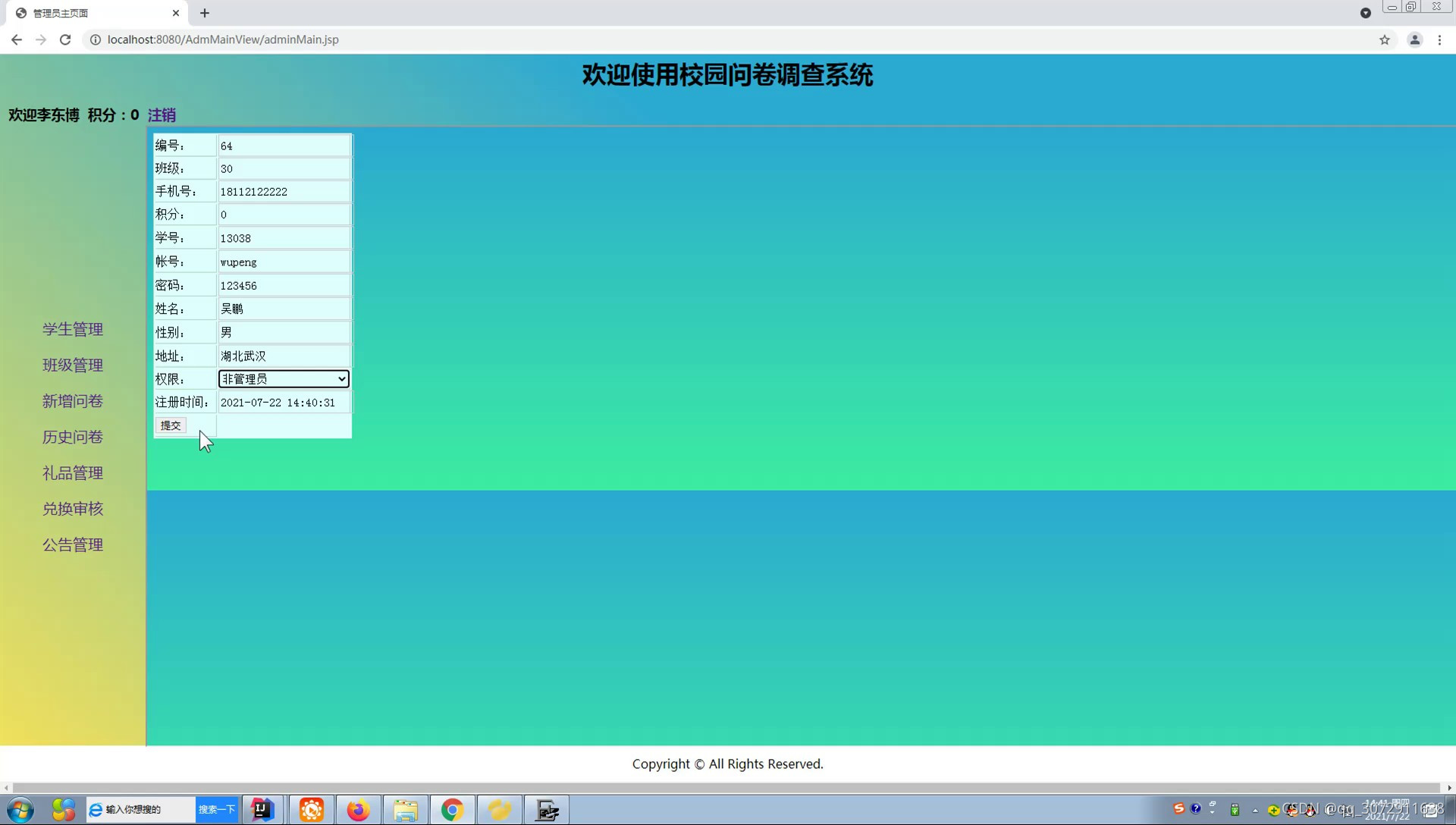Open 学生管理 in sidebar
Image resolution: width=1456 pixels, height=825 pixels.
pyautogui.click(x=73, y=329)
